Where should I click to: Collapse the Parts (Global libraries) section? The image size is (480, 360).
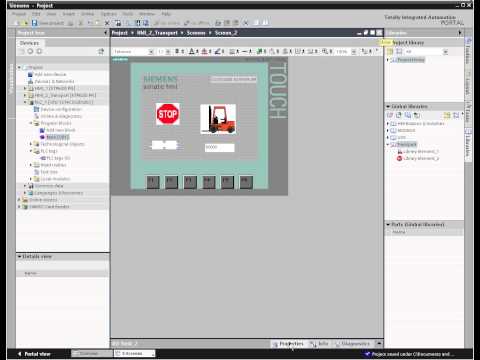pyautogui.click(x=388, y=225)
